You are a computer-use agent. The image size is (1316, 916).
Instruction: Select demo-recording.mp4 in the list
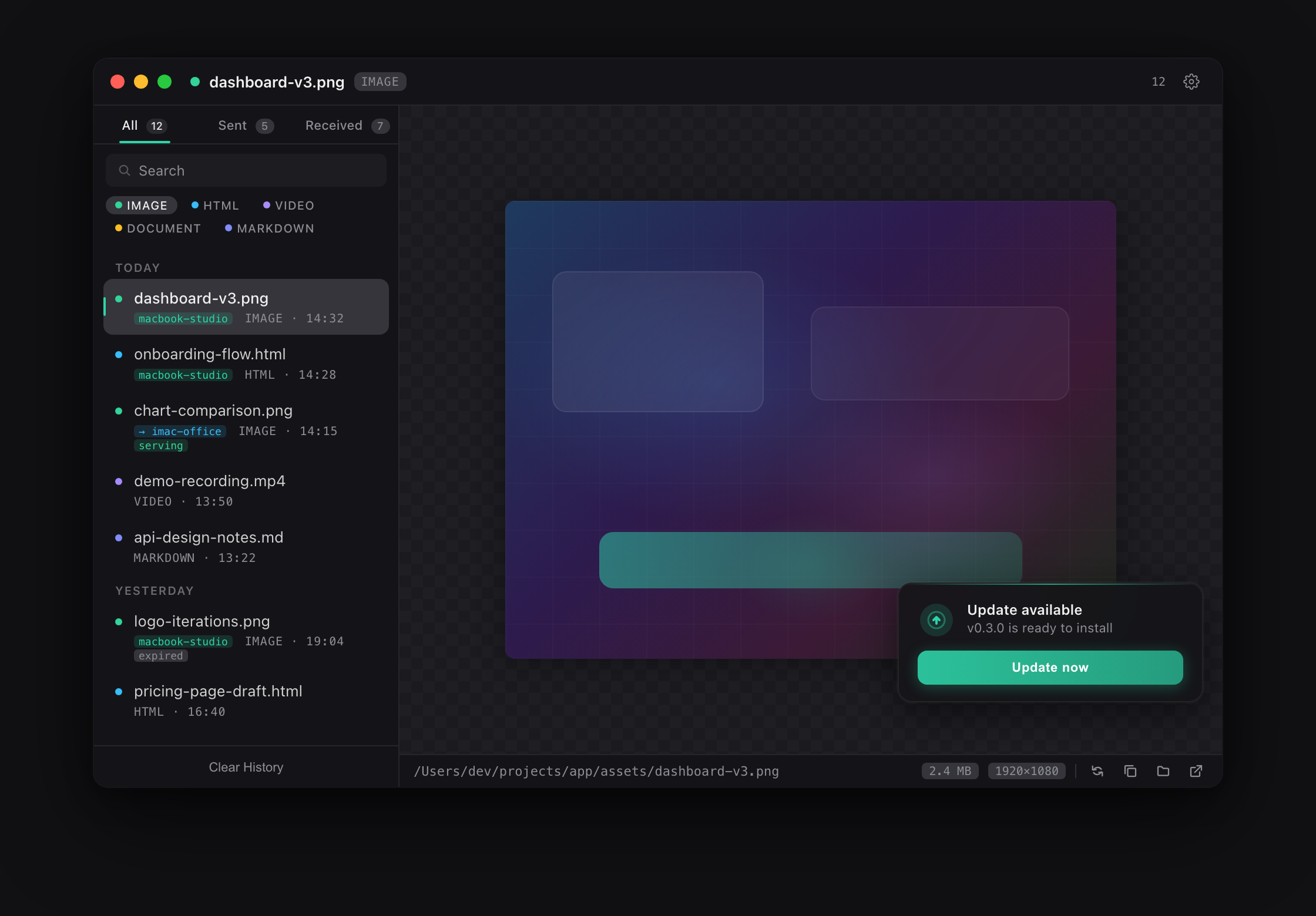pyautogui.click(x=246, y=491)
